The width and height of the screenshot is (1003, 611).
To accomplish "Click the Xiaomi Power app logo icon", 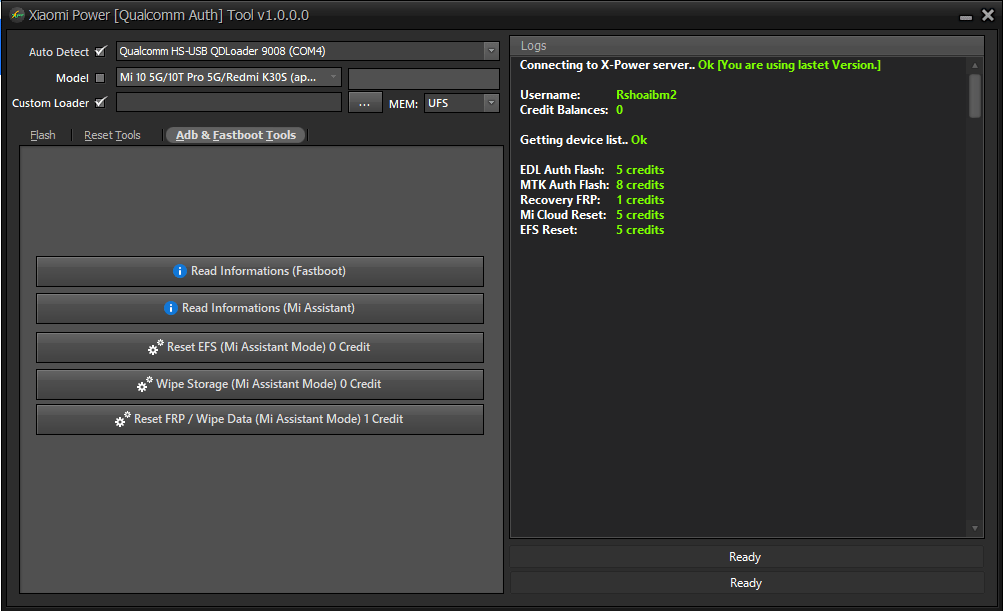I will (16, 15).
